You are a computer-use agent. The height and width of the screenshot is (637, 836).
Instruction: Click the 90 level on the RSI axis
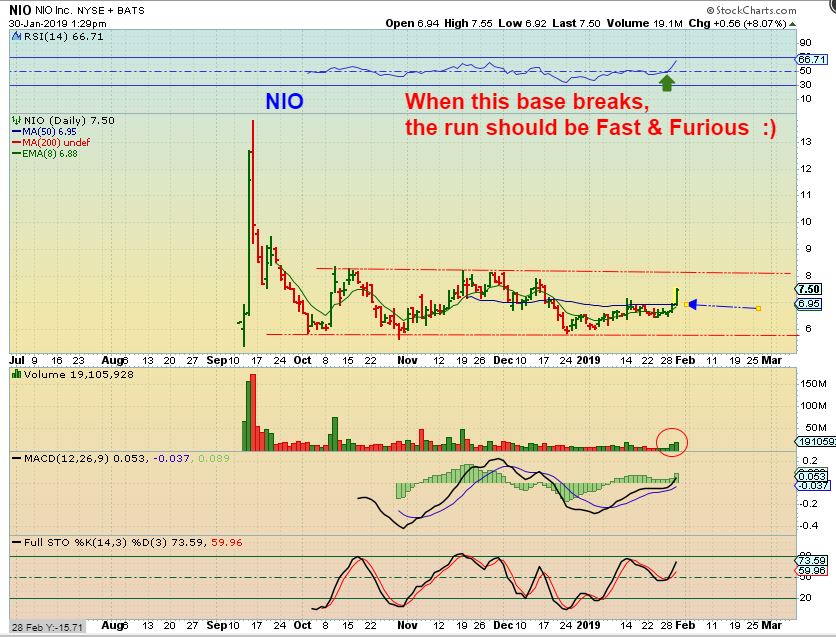click(806, 43)
